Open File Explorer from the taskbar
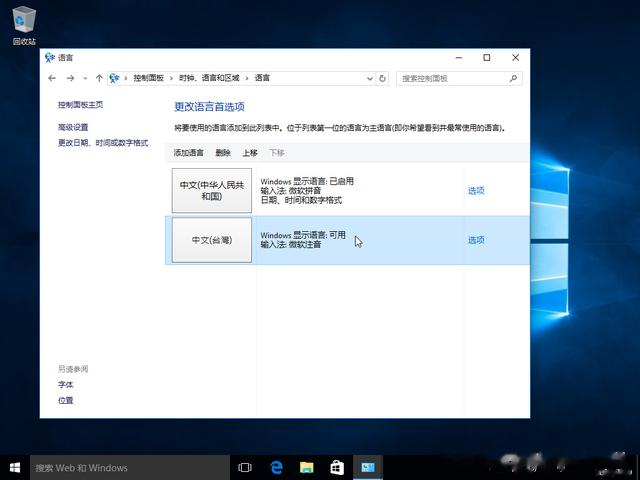The image size is (640, 480). pos(307,468)
